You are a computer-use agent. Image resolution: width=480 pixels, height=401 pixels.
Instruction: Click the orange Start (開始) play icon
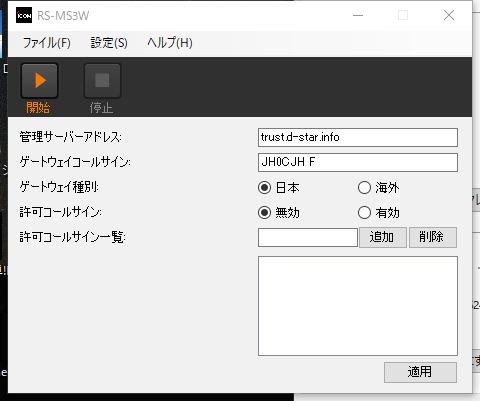coord(40,81)
